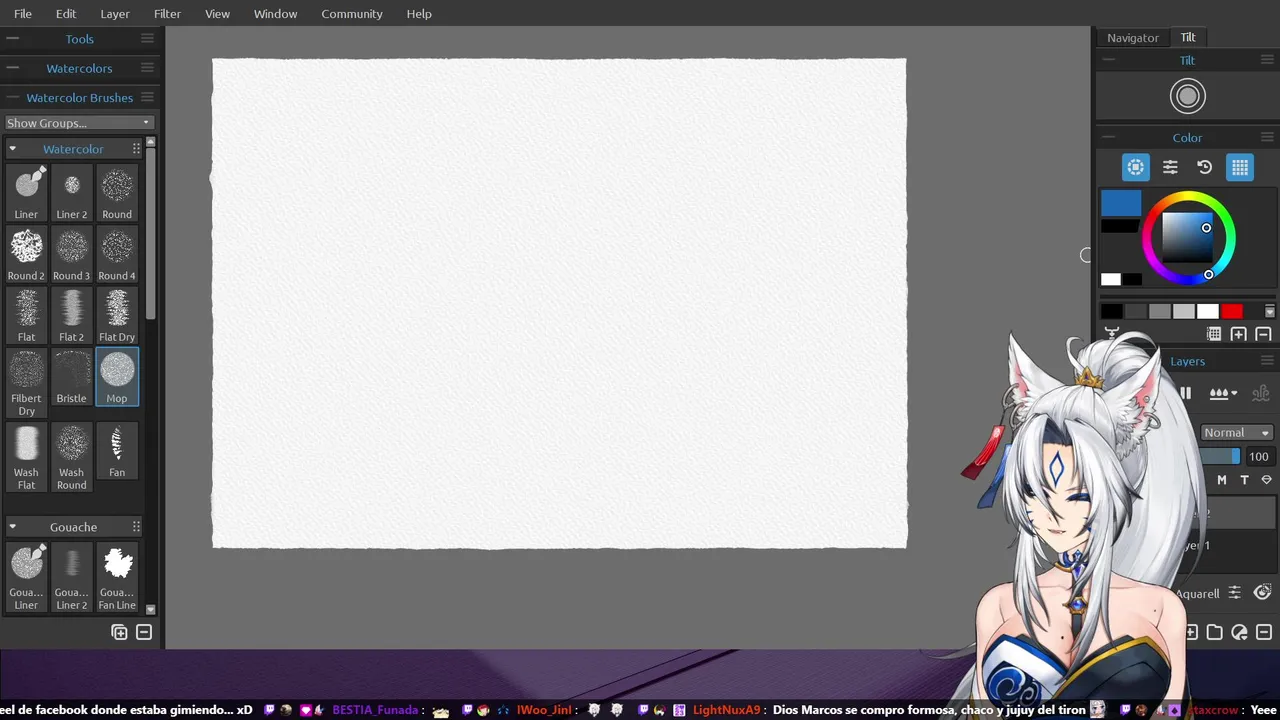Open the Edit menu
Screen dimensions: 1280x720
point(66,13)
